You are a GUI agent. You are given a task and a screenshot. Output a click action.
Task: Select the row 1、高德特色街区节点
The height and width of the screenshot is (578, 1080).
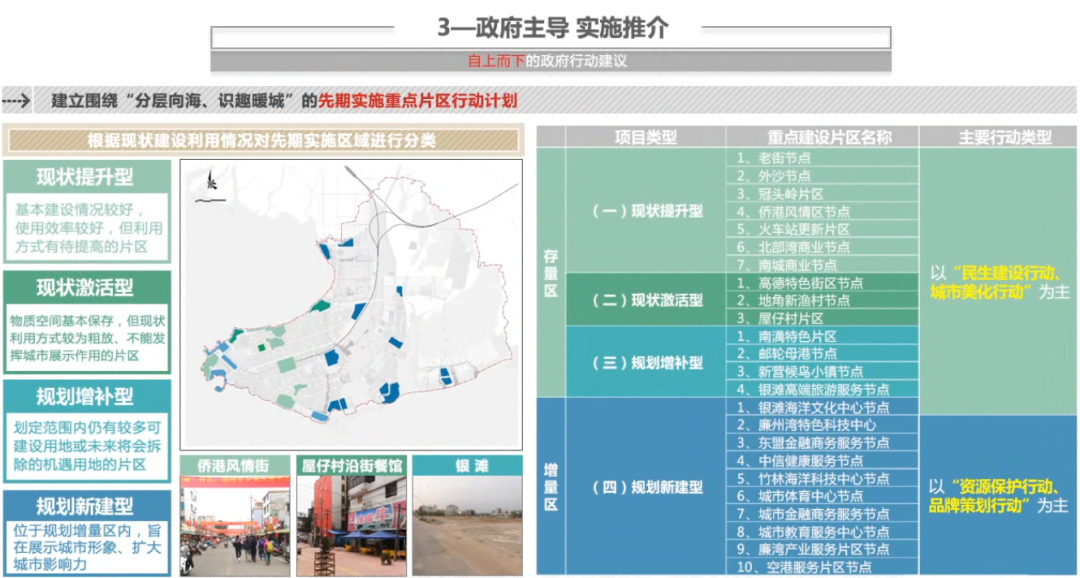[x=822, y=282]
